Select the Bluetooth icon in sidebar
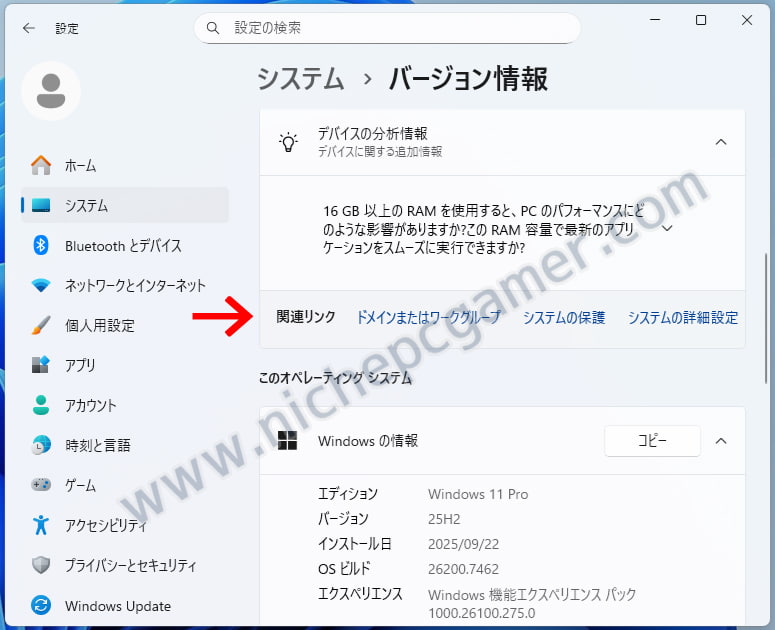775x630 pixels. (41, 245)
